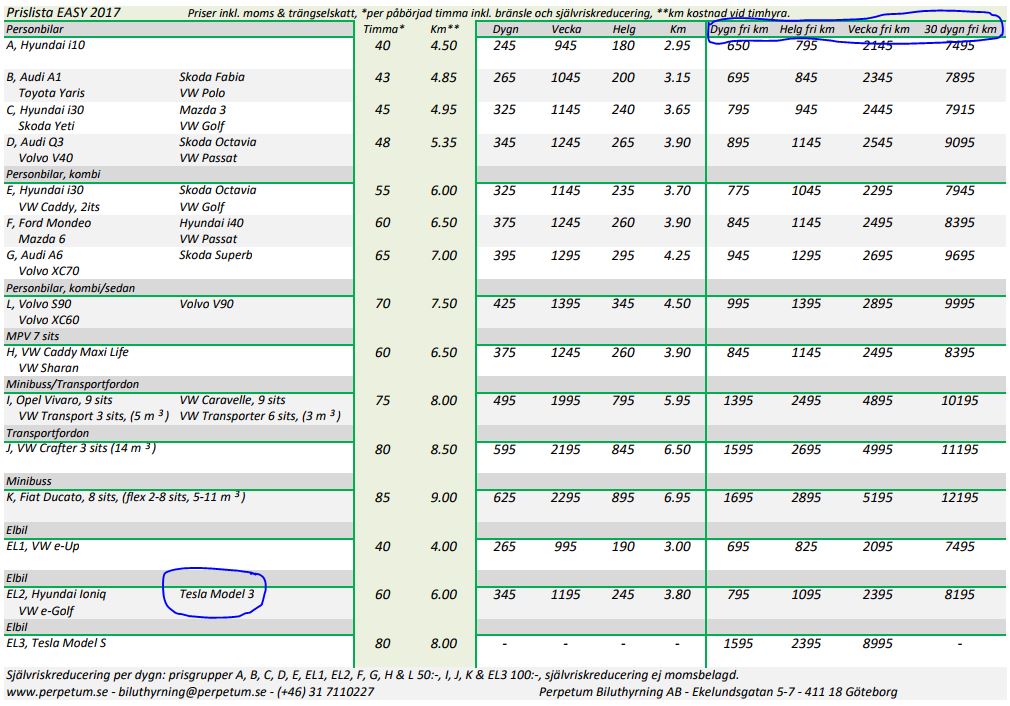The height and width of the screenshot is (706, 1010).
Task: Select the 'F, Ford Mondeo' row label
Action: click(48, 223)
